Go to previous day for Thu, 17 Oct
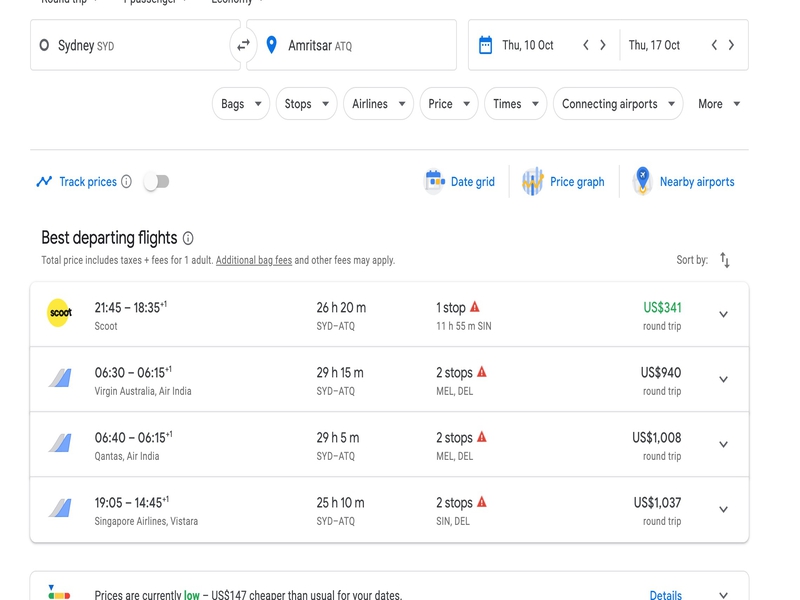The width and height of the screenshot is (800, 600). pos(714,45)
